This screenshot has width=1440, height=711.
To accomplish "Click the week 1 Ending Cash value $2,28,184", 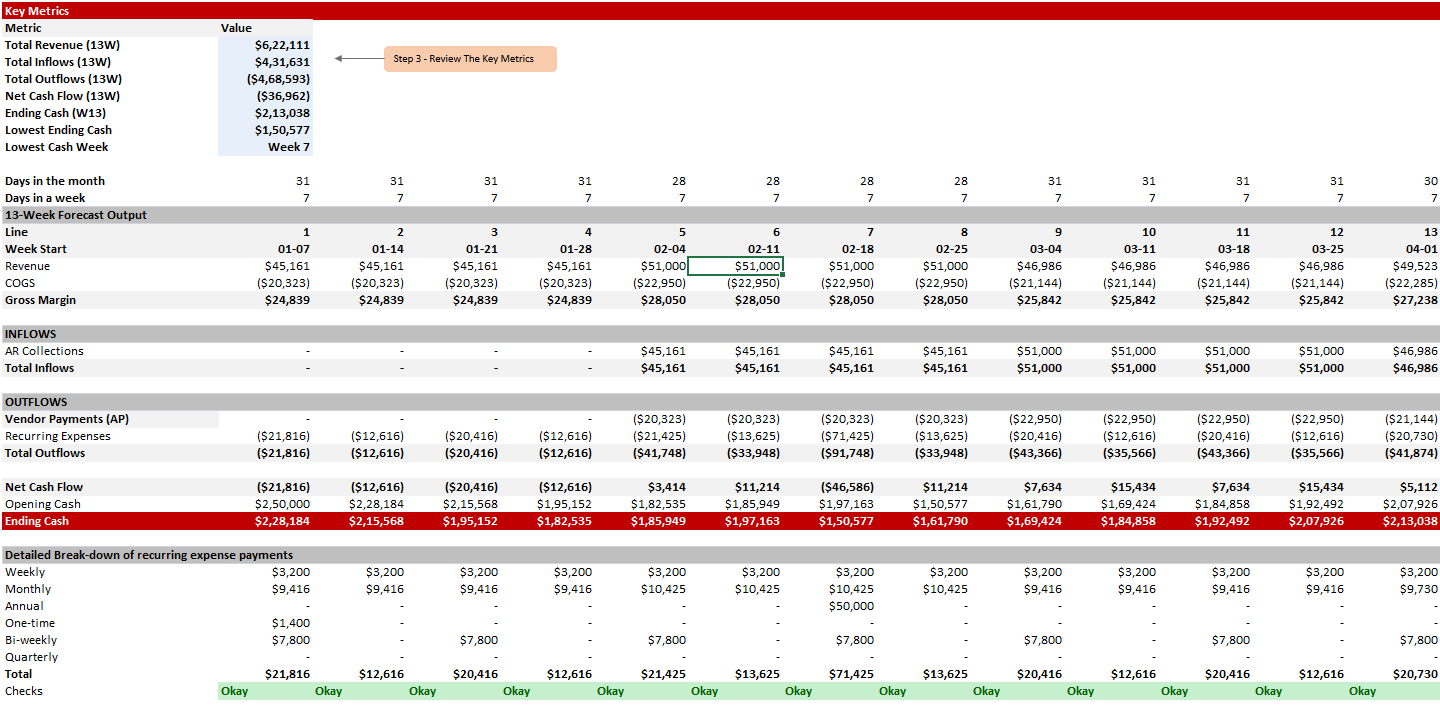I will (x=282, y=521).
